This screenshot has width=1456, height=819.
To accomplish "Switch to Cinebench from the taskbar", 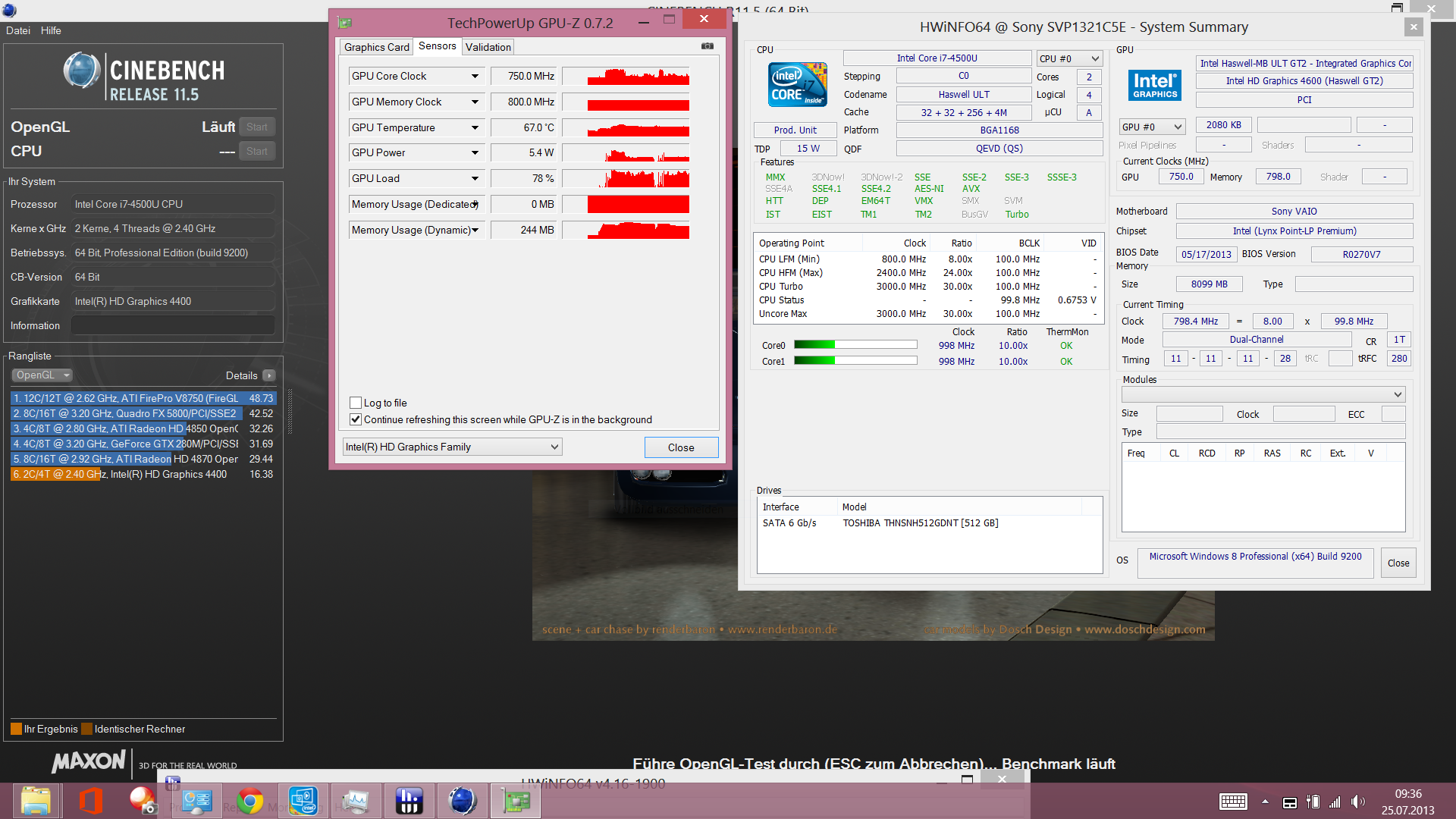I will coord(462,801).
